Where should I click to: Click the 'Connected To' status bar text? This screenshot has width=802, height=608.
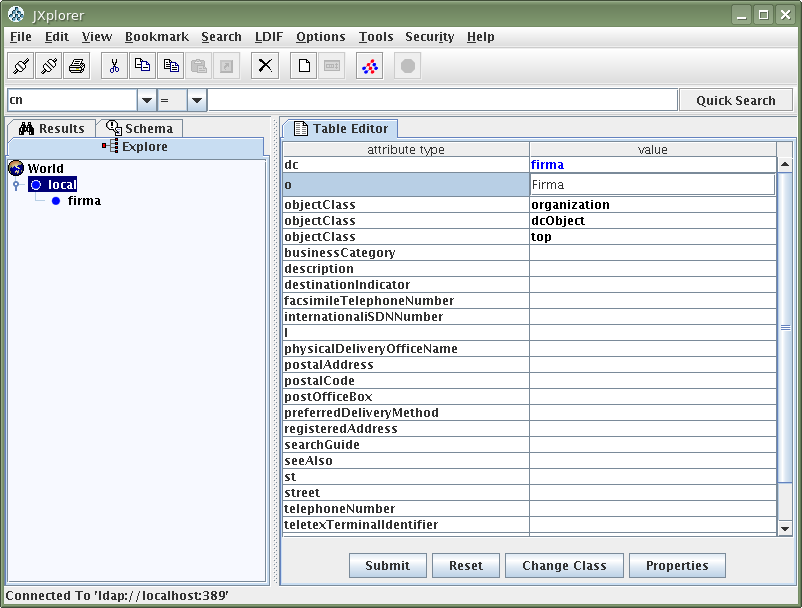117,596
